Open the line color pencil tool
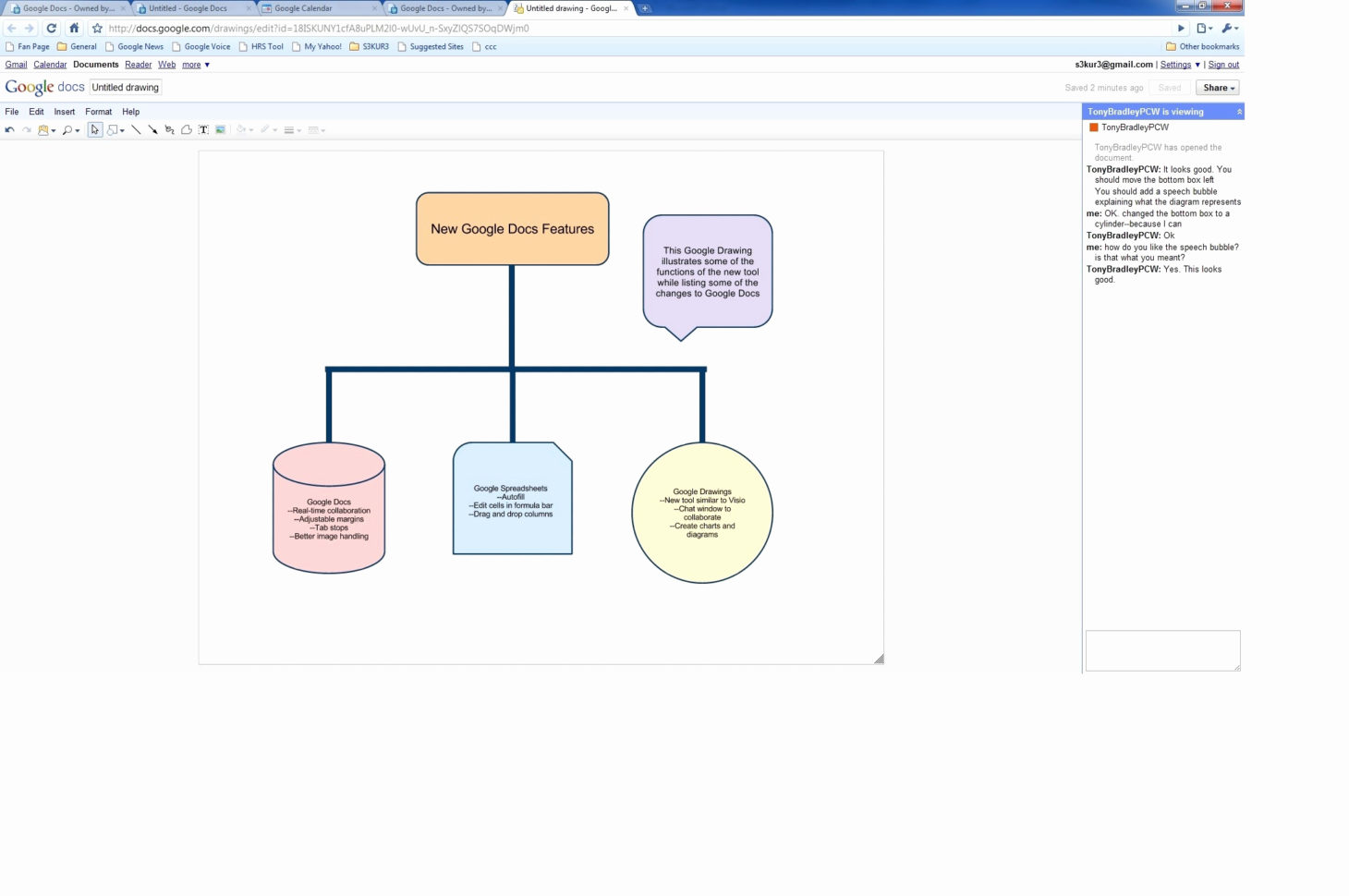 265,130
